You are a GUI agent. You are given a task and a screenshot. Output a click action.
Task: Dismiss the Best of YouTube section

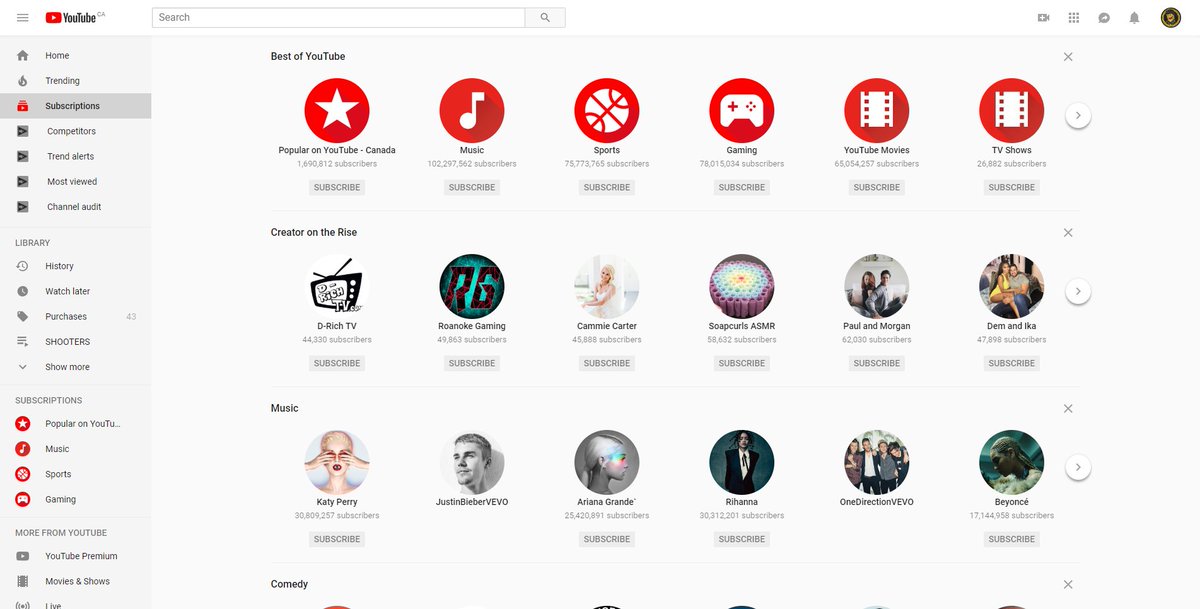pyautogui.click(x=1068, y=57)
